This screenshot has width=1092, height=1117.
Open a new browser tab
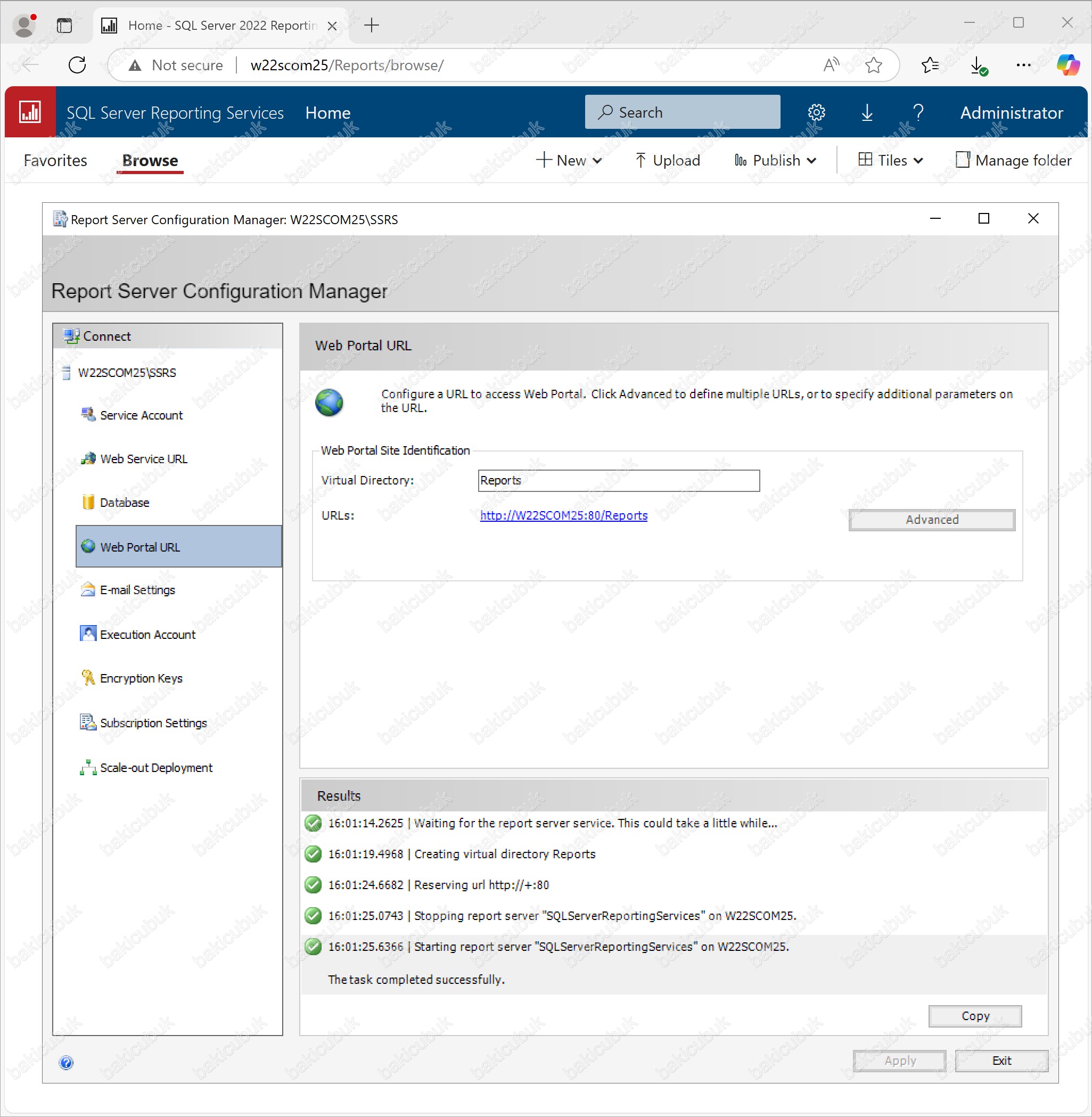tap(372, 25)
